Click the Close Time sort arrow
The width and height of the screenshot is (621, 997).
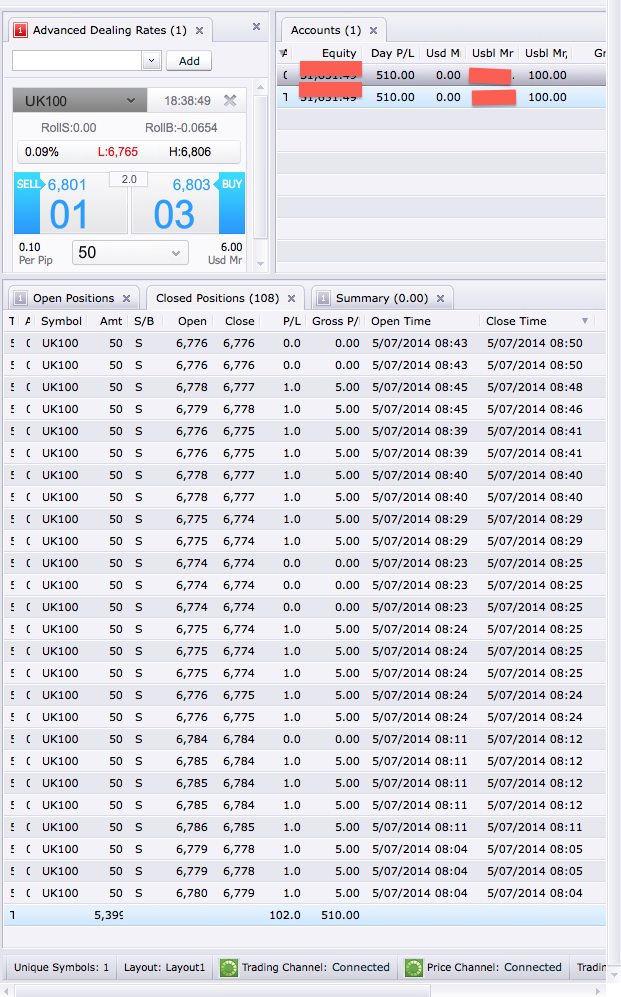585,321
